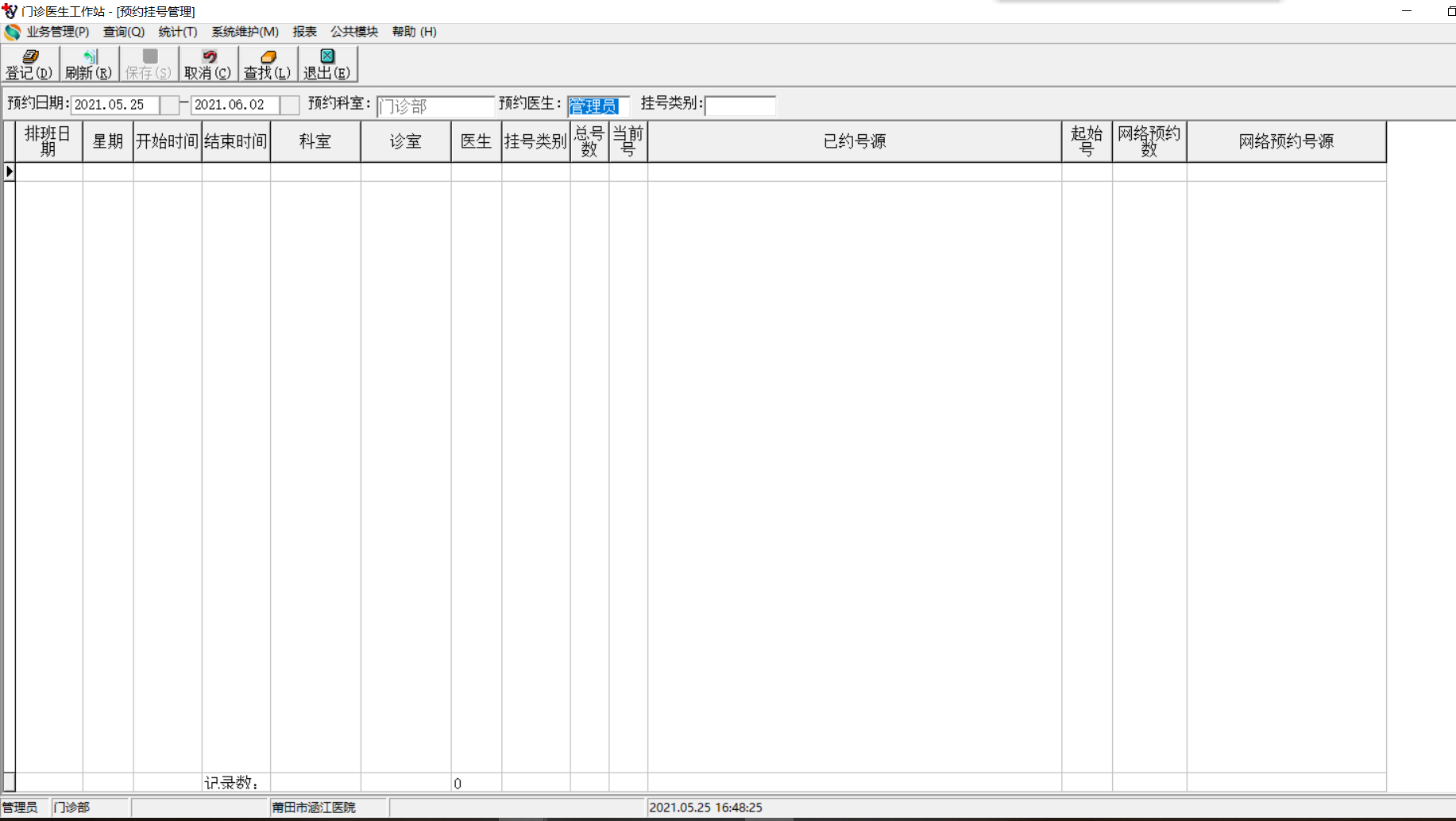The image size is (1456, 821).
Task: Open the 查询(Q) menu
Action: coord(124,32)
